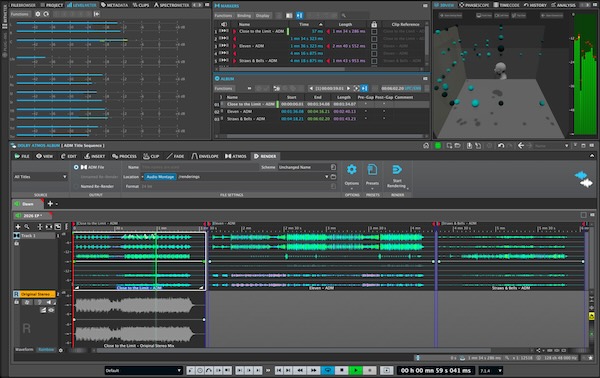Toggle lock checkbox for Straws & Bells marker
600x378 pixels.
[x=374, y=61]
